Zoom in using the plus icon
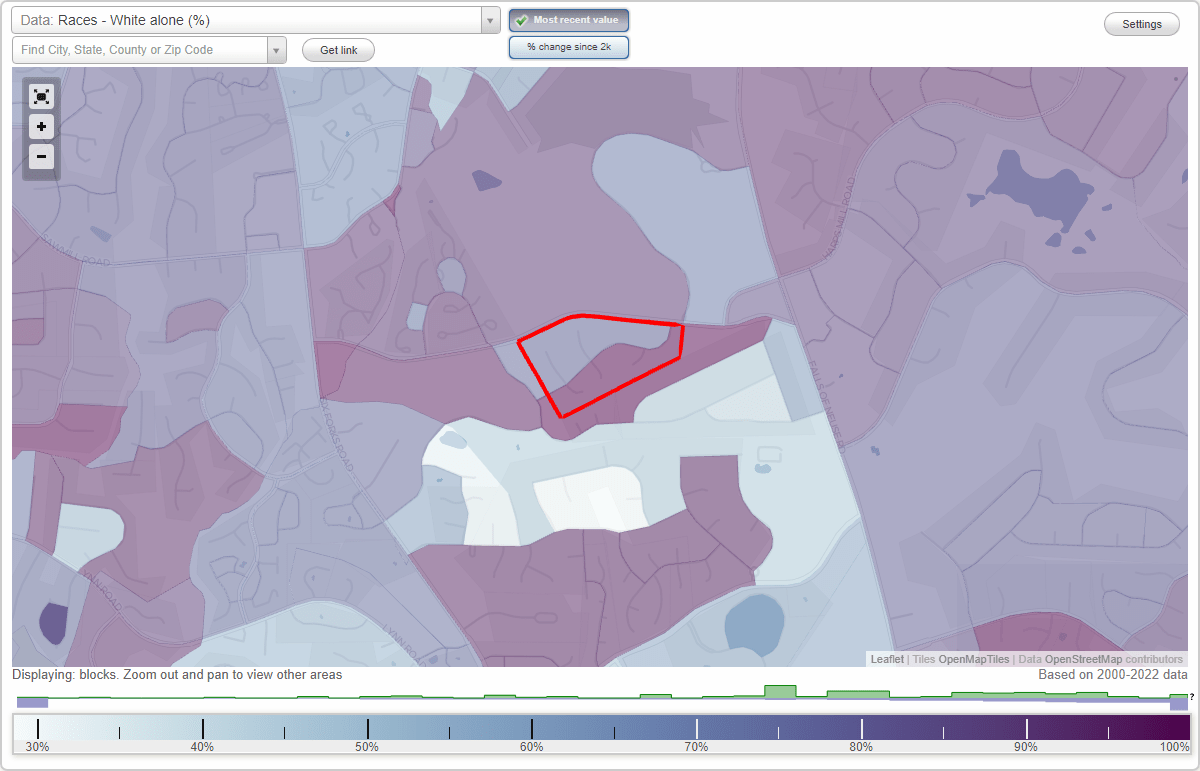This screenshot has height=771, width=1200. click(x=41, y=126)
